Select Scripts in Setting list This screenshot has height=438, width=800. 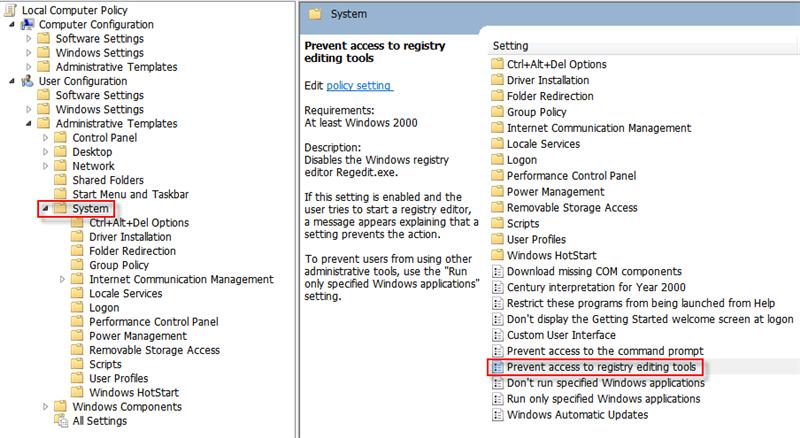click(523, 223)
